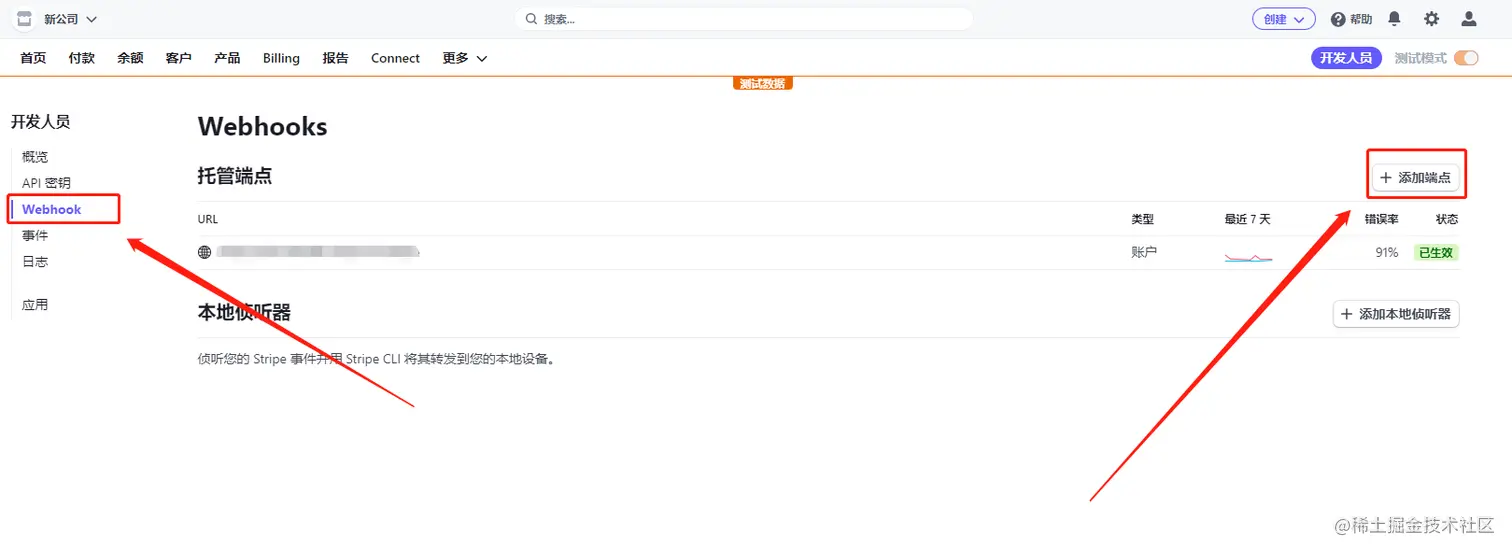Click the 最近 7 天 column header
The width and height of the screenshot is (1512, 553).
point(1247,219)
